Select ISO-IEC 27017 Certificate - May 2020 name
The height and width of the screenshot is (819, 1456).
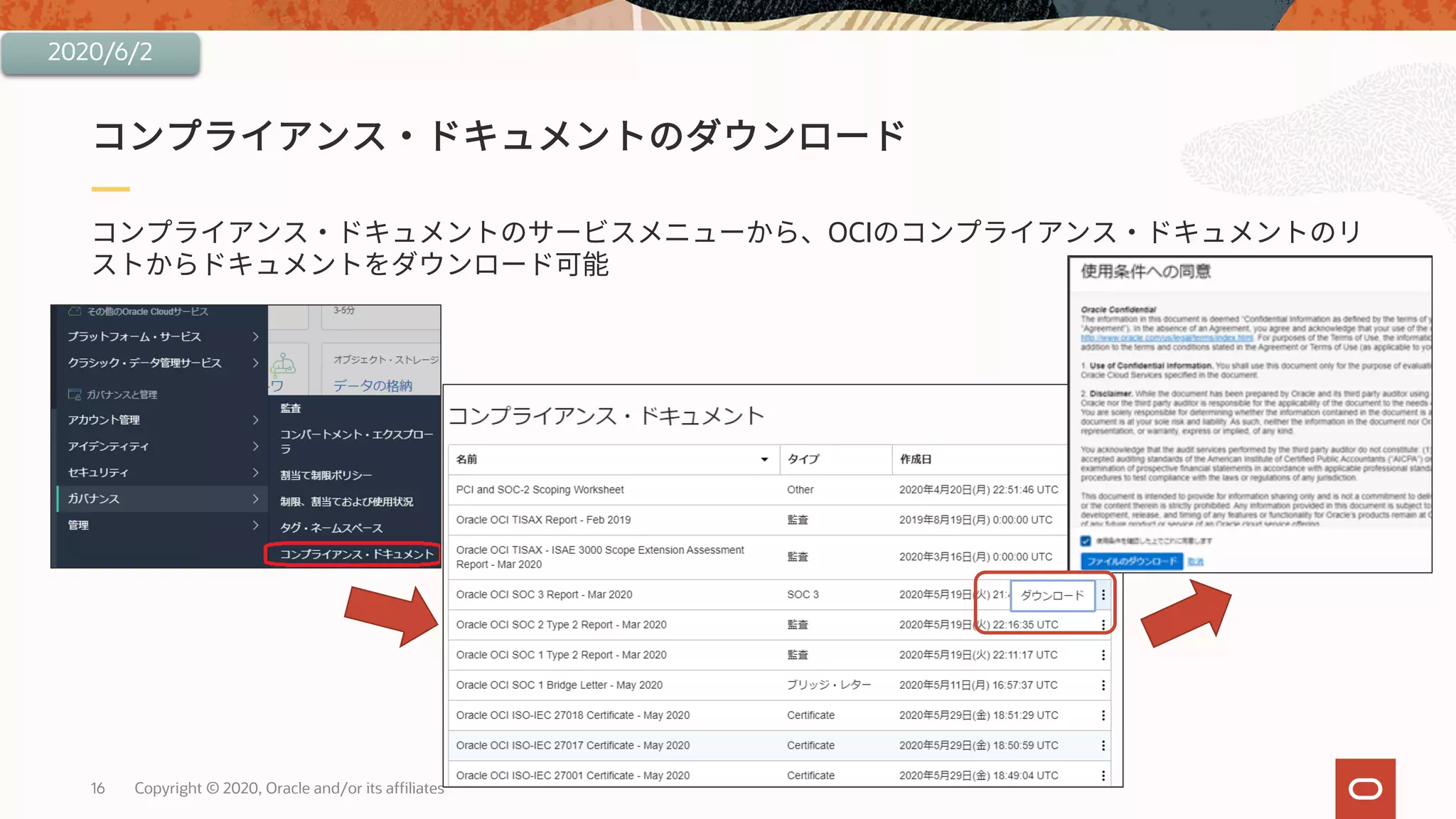point(572,745)
